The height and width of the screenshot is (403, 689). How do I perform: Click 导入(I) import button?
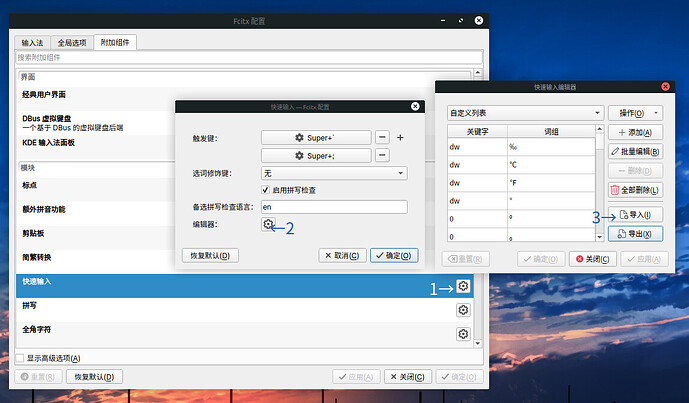coord(635,214)
